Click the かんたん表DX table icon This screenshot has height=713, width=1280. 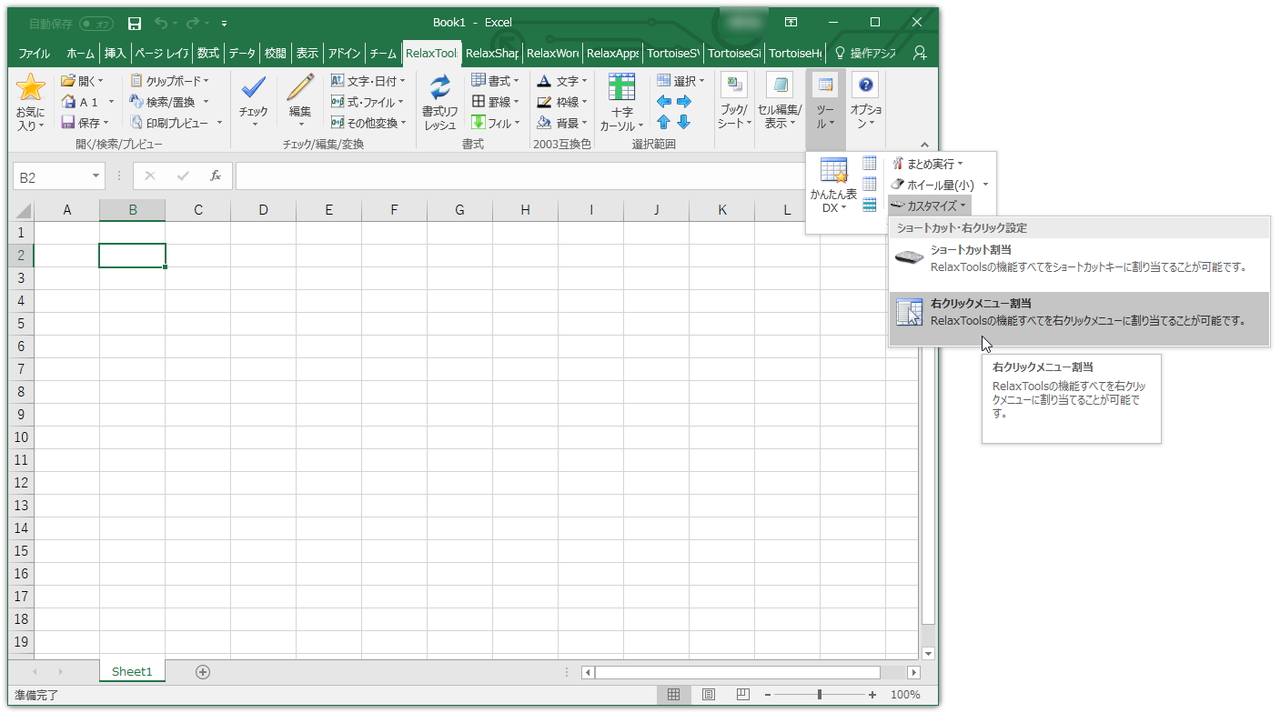834,171
